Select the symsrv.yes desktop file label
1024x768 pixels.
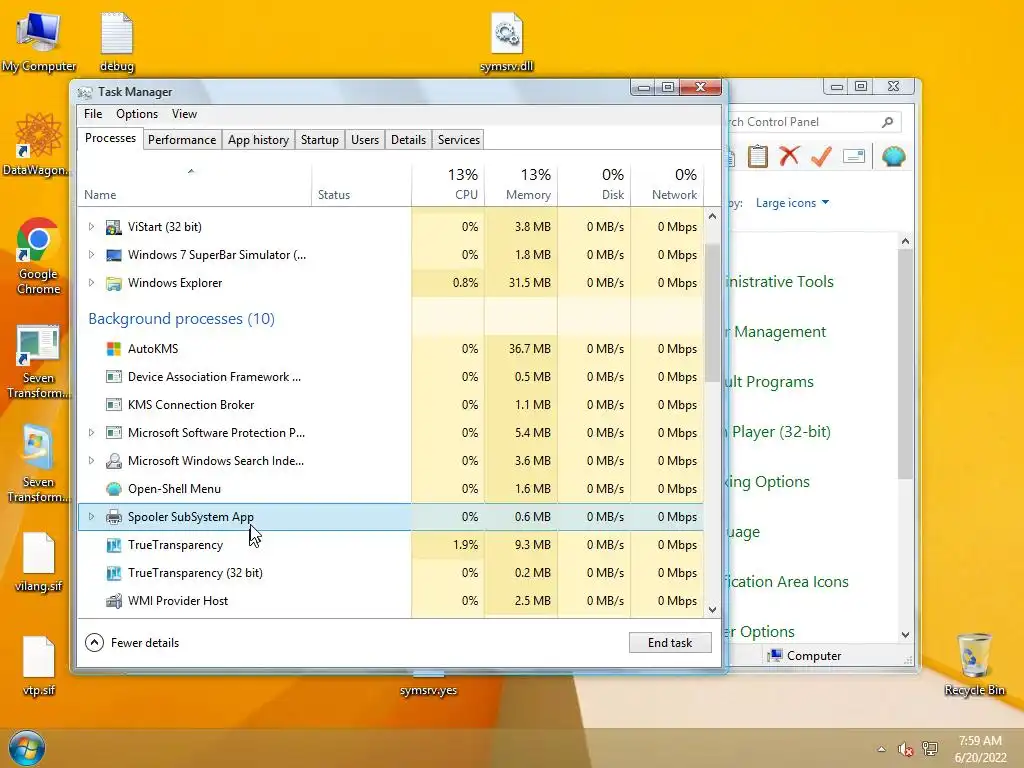tap(428, 691)
